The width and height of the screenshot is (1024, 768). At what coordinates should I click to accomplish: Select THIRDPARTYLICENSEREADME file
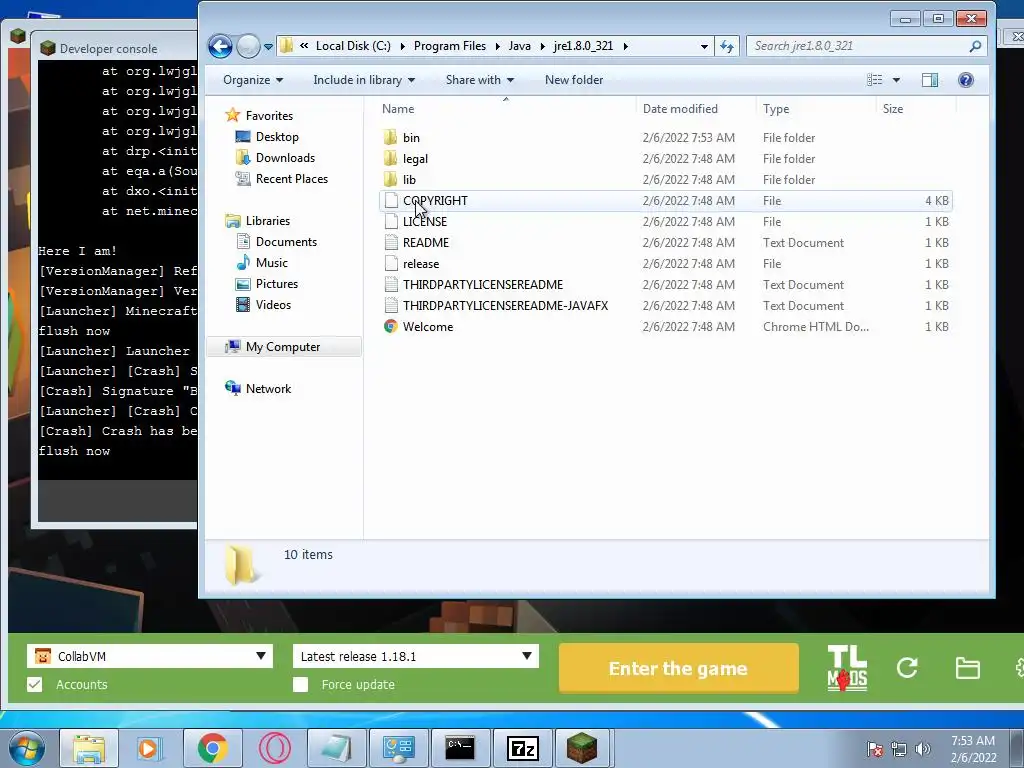[665, 285]
